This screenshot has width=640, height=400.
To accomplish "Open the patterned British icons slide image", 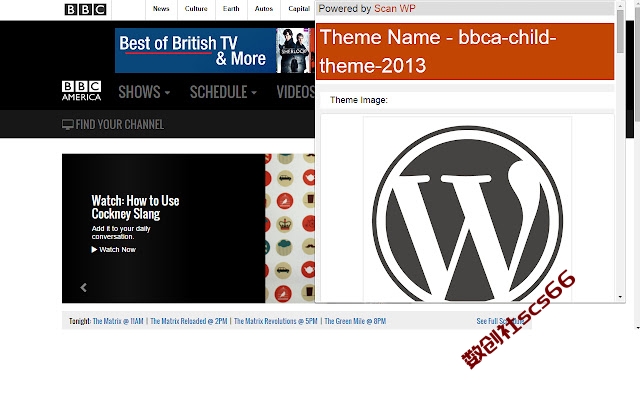I will point(290,228).
